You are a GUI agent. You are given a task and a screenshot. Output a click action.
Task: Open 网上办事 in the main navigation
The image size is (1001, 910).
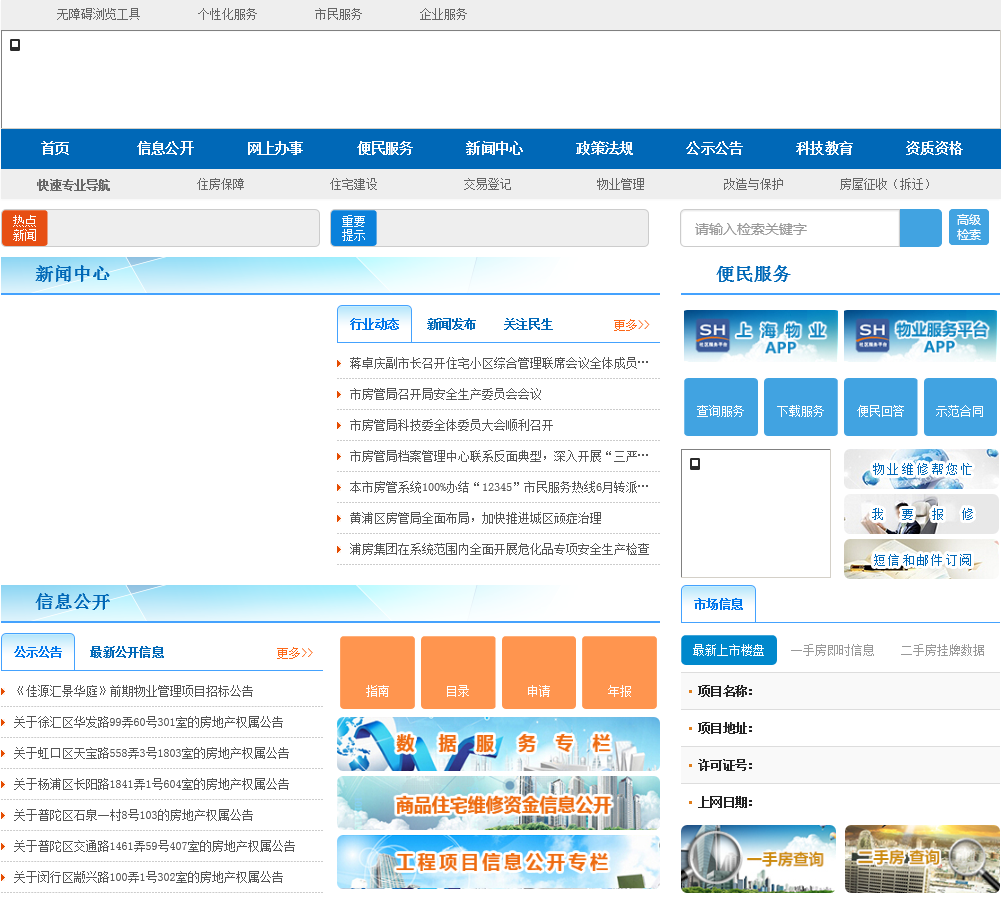[275, 149]
